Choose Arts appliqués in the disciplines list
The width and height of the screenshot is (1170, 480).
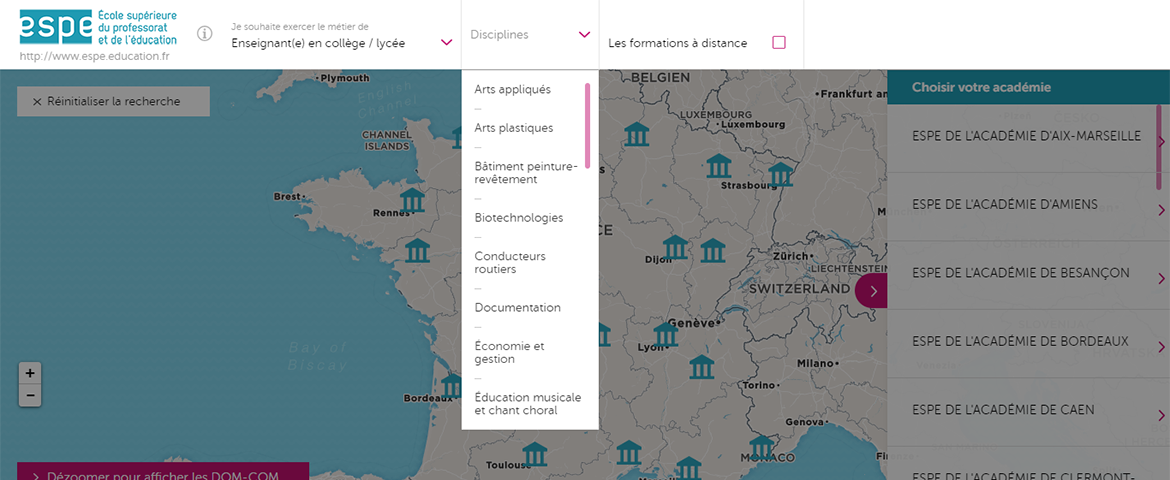point(513,90)
